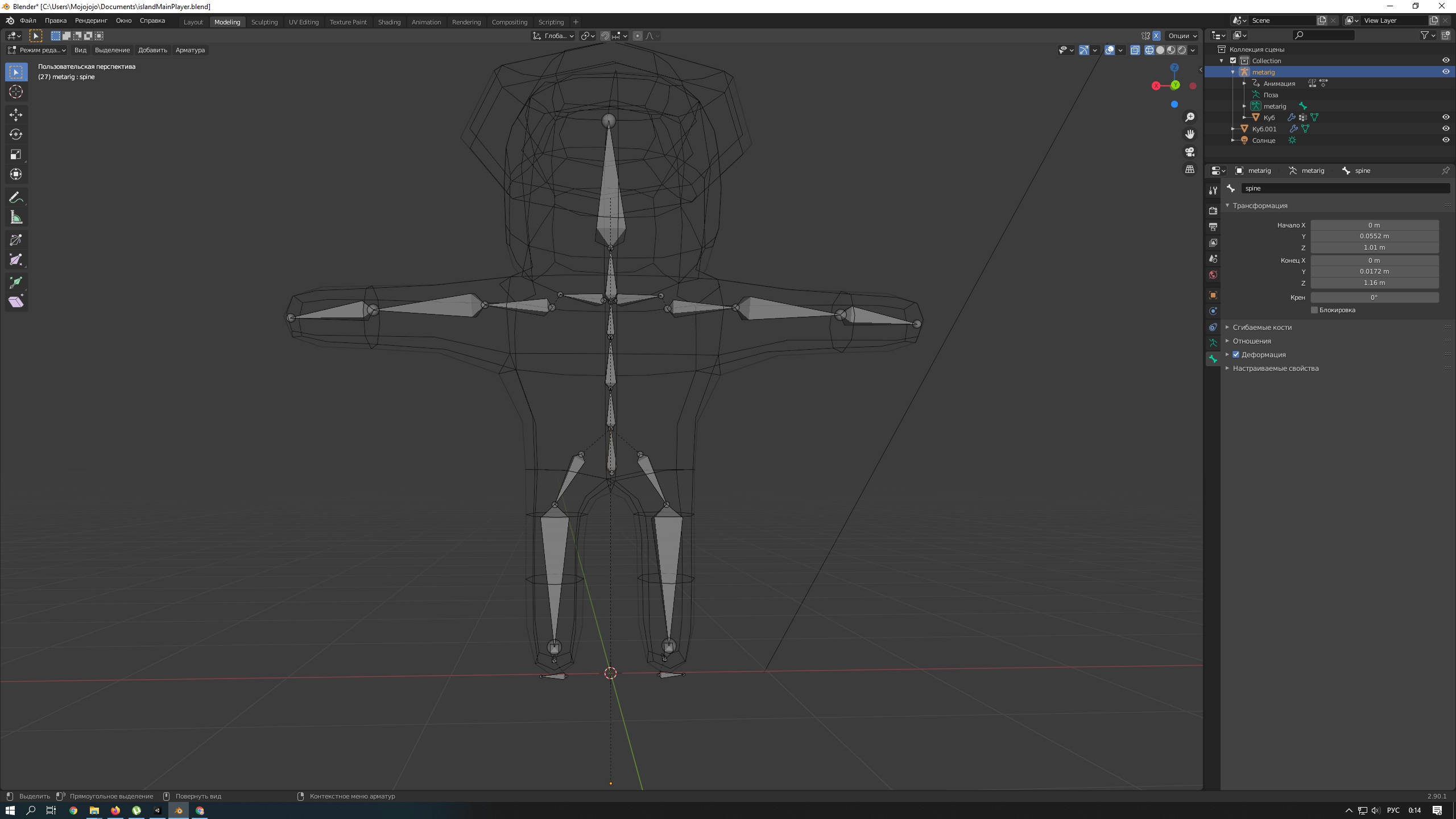Select the Cursor tool in the toolbar
The image size is (1456, 819).
point(16,92)
